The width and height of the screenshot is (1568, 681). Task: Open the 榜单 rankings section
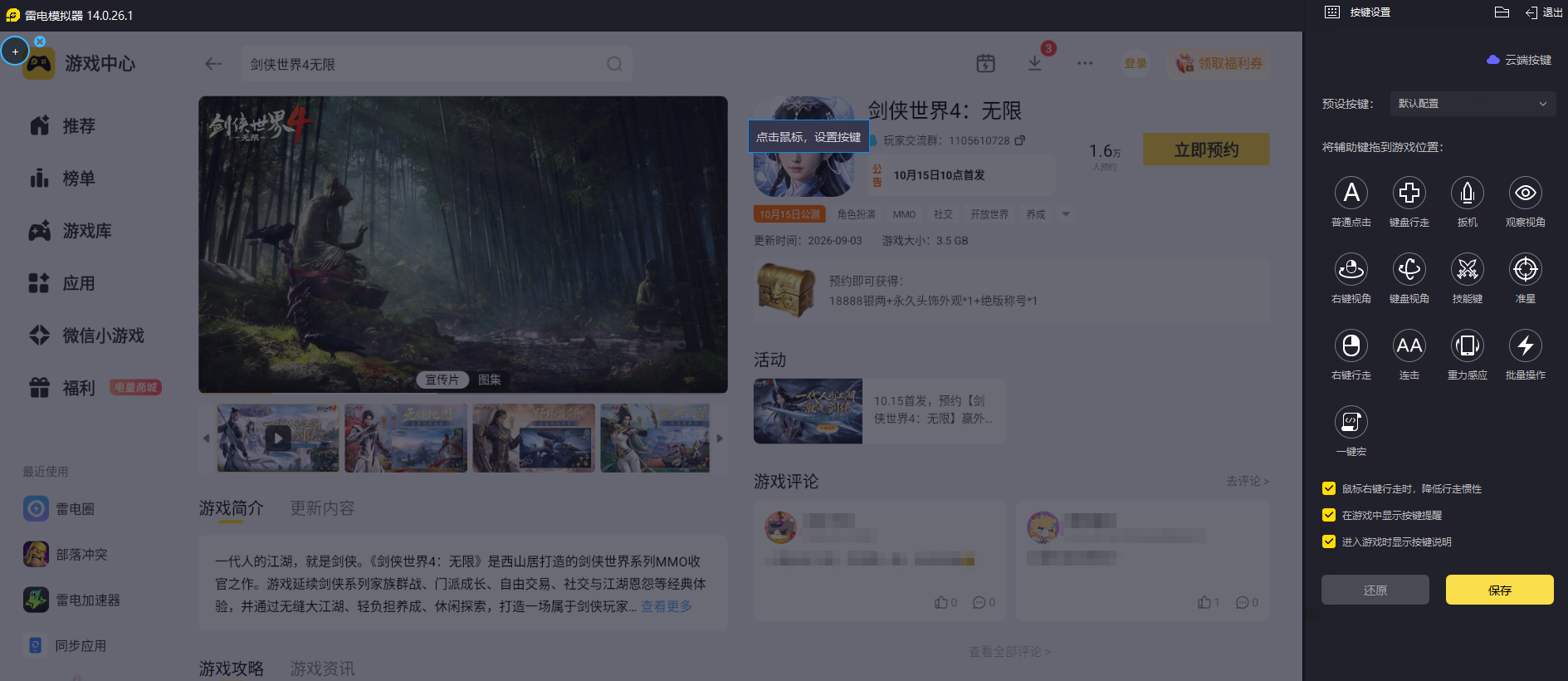62,178
